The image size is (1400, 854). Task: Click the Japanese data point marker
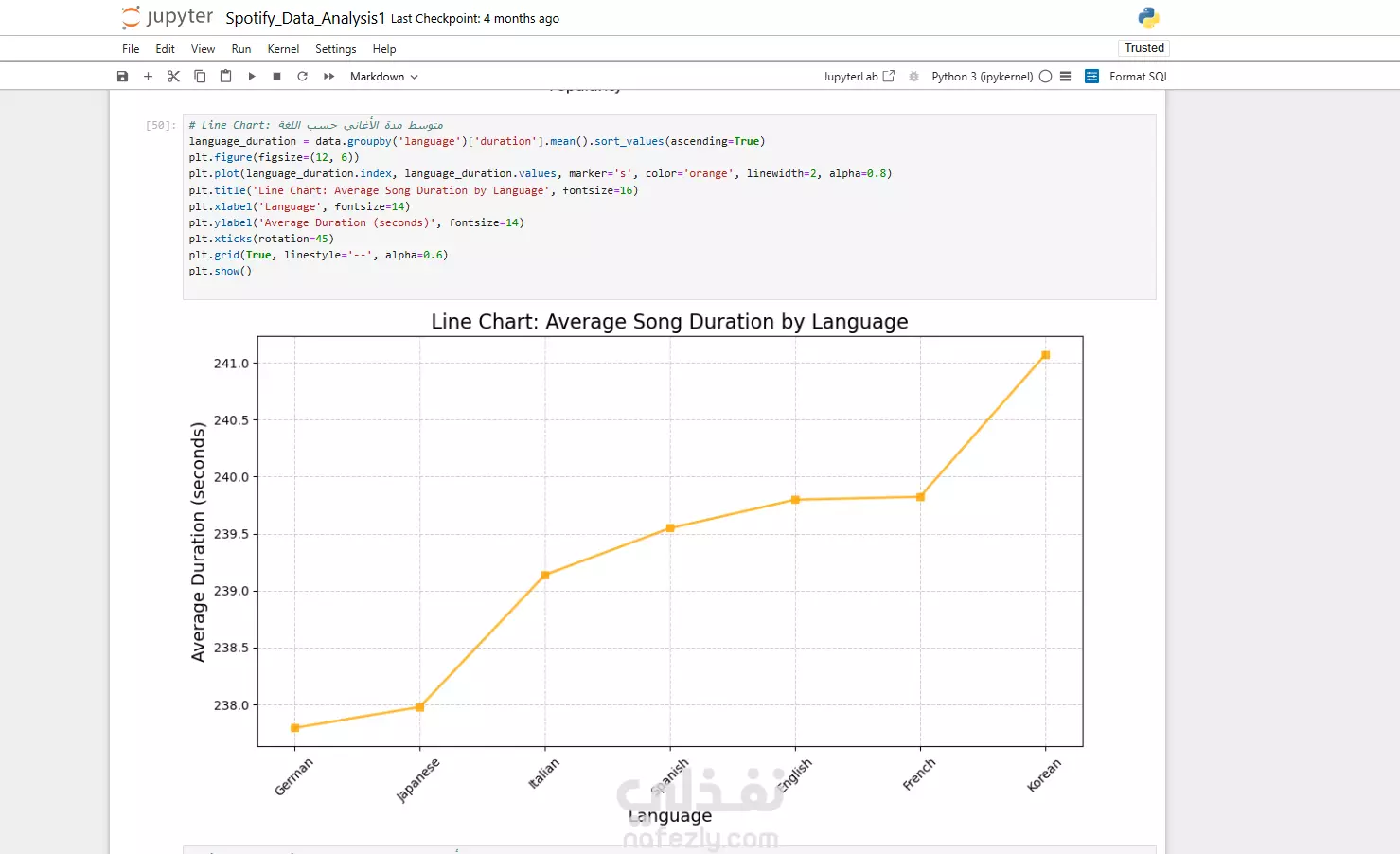point(420,707)
